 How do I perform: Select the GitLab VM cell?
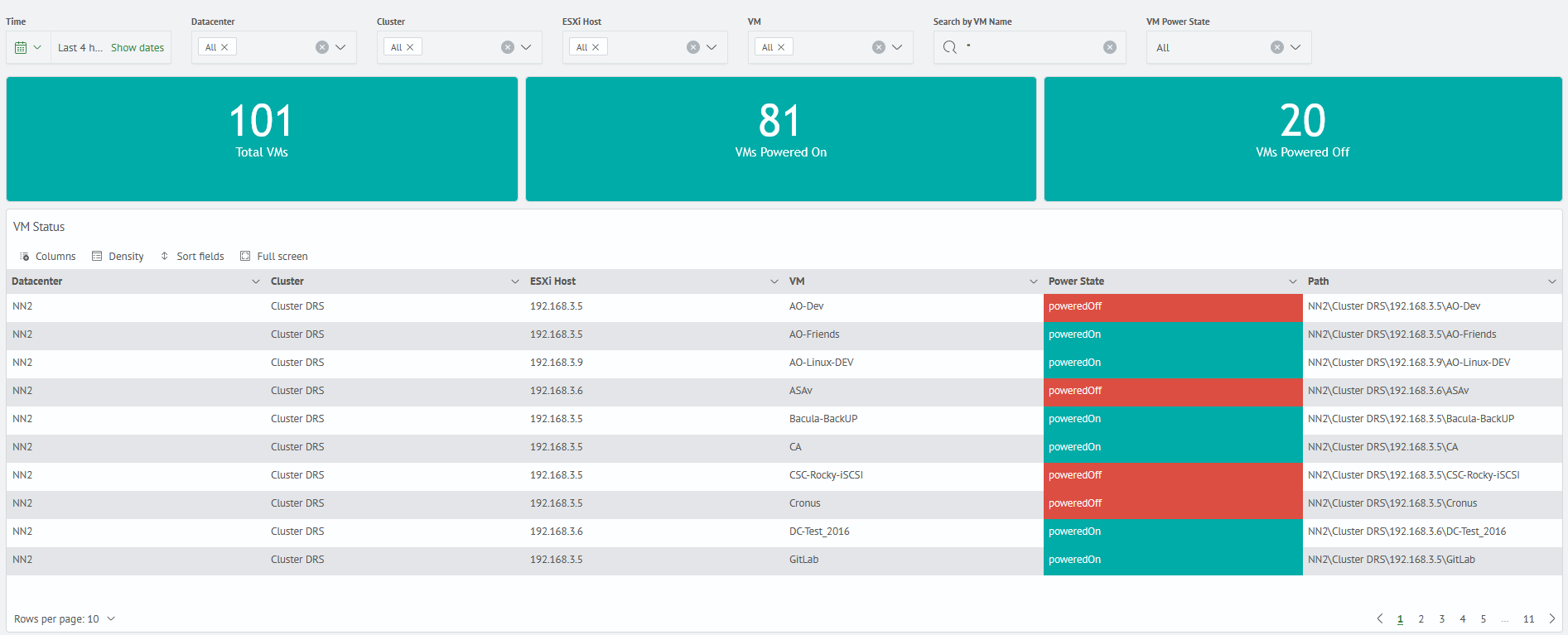click(914, 560)
